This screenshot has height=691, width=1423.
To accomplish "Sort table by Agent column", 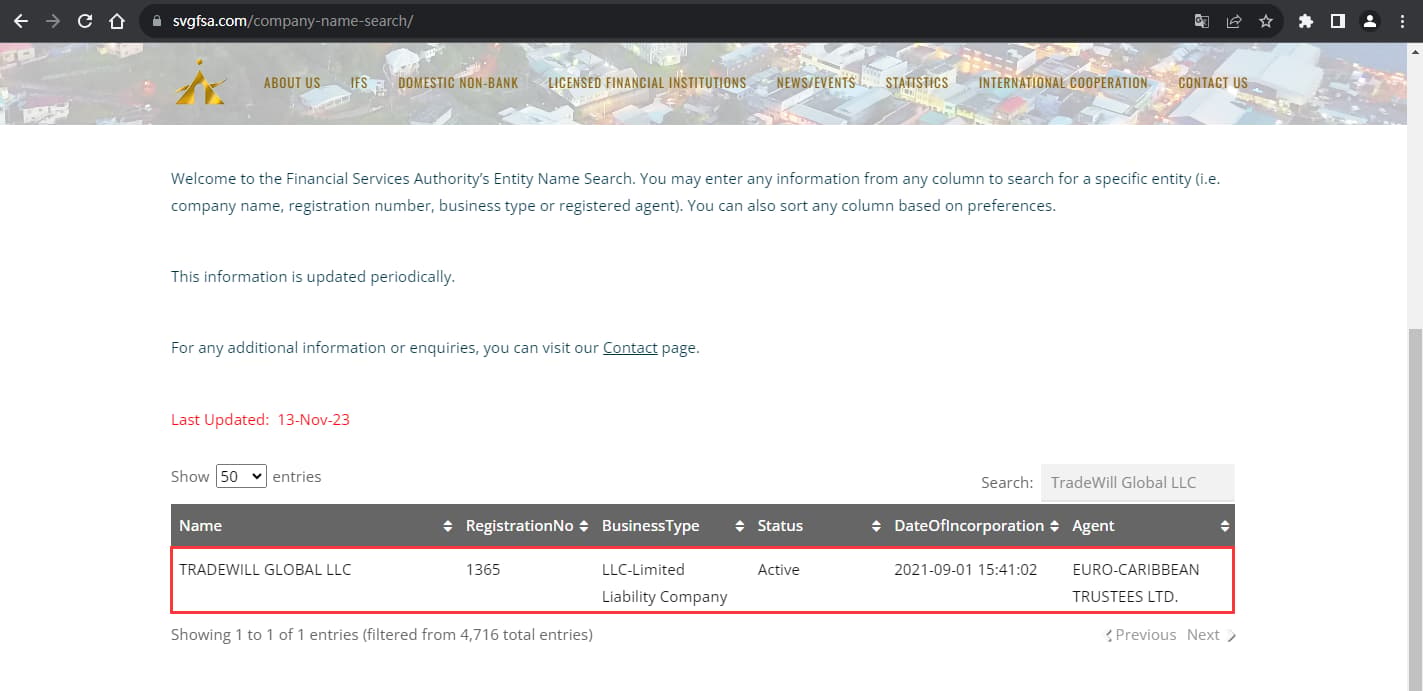I will coord(1149,525).
